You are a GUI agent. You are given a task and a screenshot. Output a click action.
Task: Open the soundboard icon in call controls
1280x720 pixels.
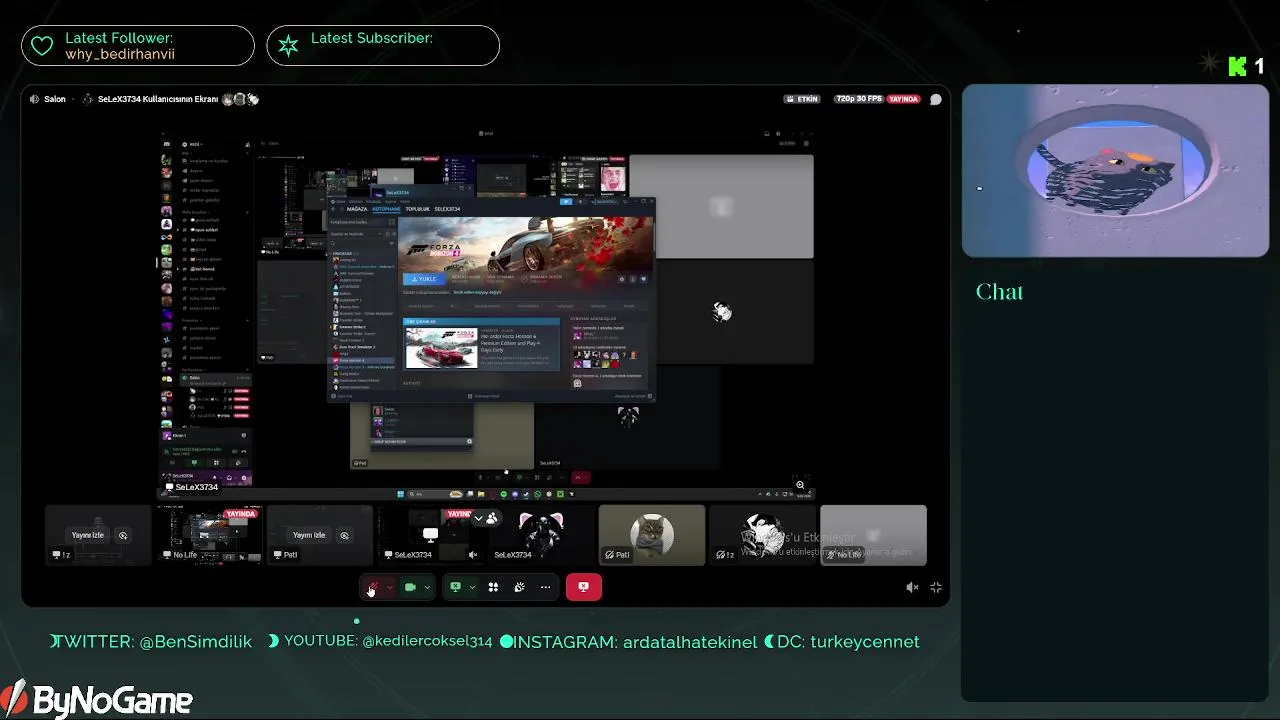(x=519, y=587)
